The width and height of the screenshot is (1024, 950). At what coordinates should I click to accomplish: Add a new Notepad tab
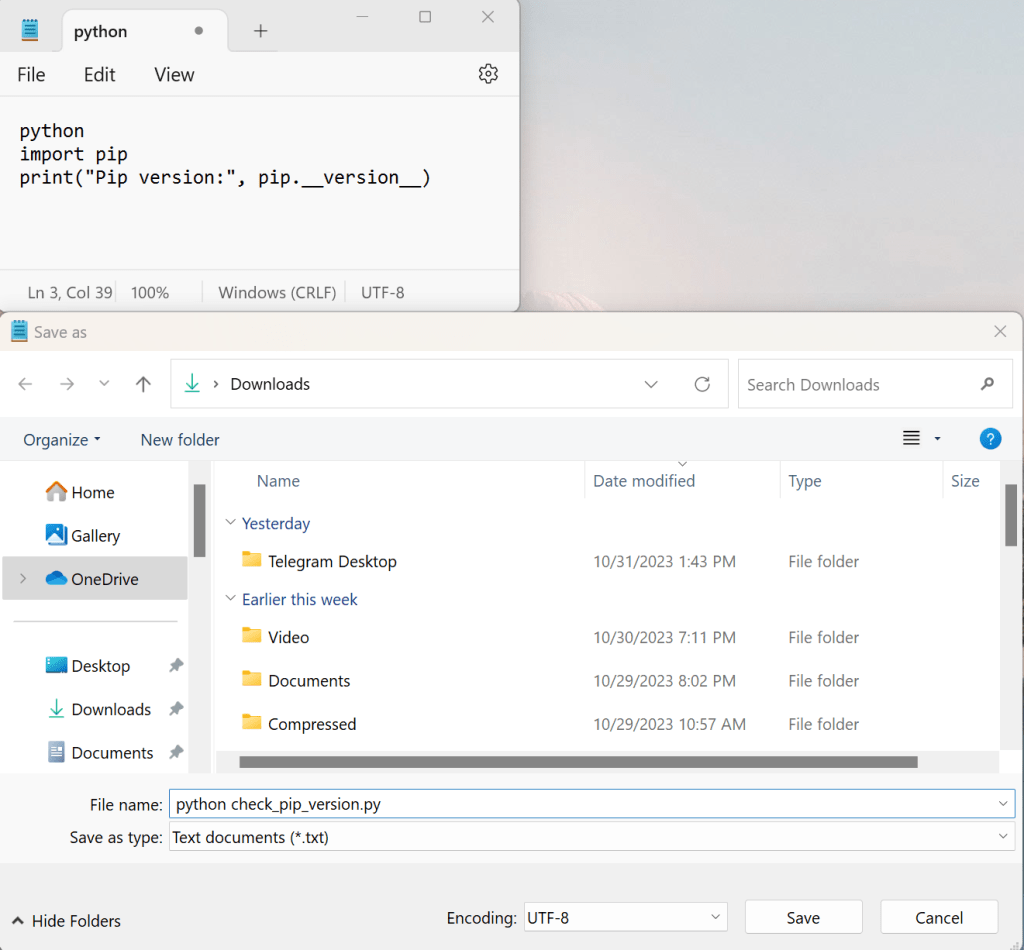click(260, 31)
